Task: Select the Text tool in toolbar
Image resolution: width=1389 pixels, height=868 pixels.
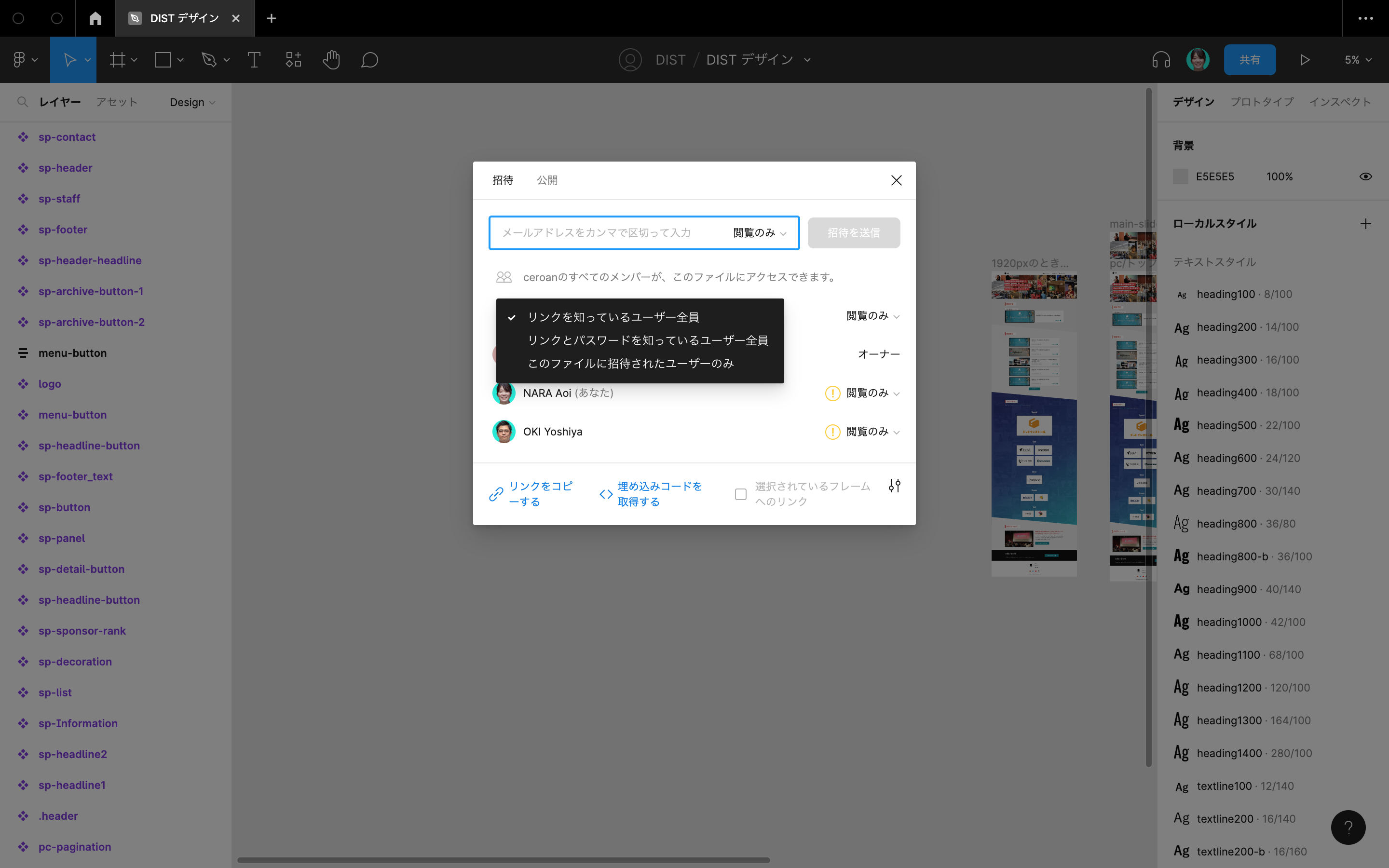Action: pos(254,60)
